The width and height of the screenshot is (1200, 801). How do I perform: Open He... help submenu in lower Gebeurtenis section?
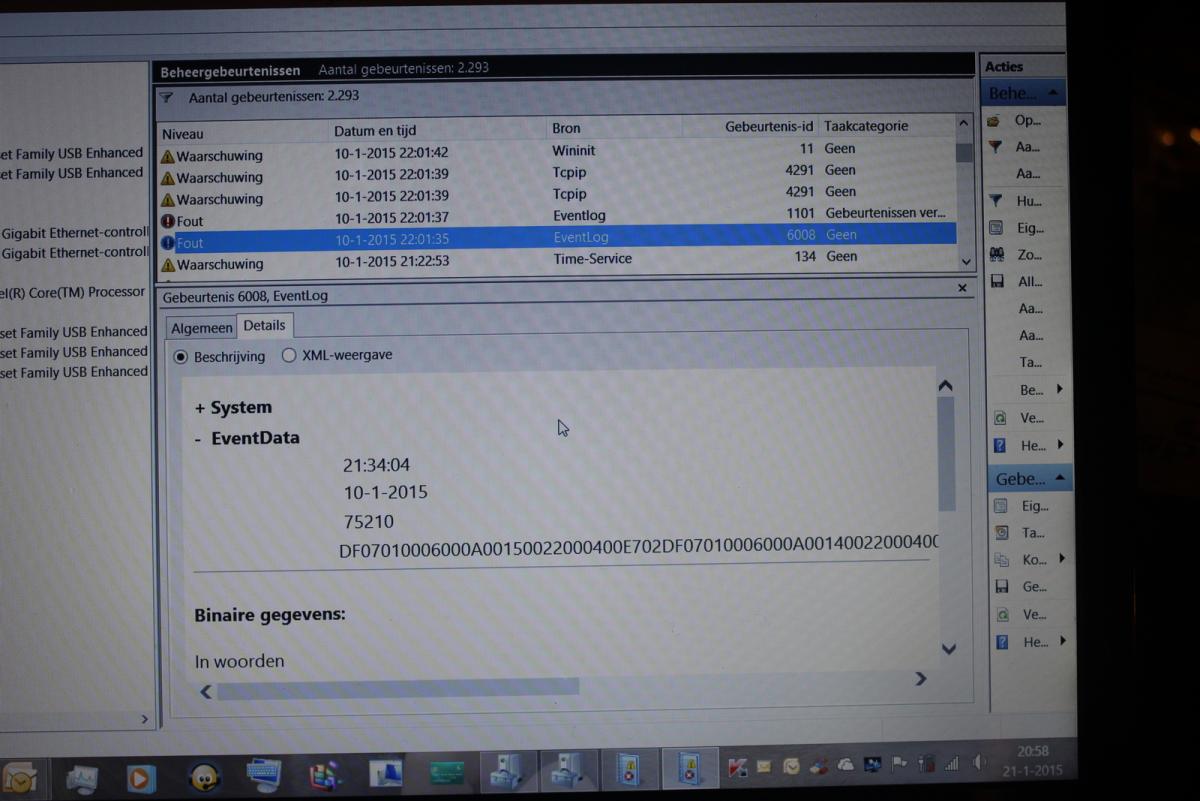pos(1062,641)
